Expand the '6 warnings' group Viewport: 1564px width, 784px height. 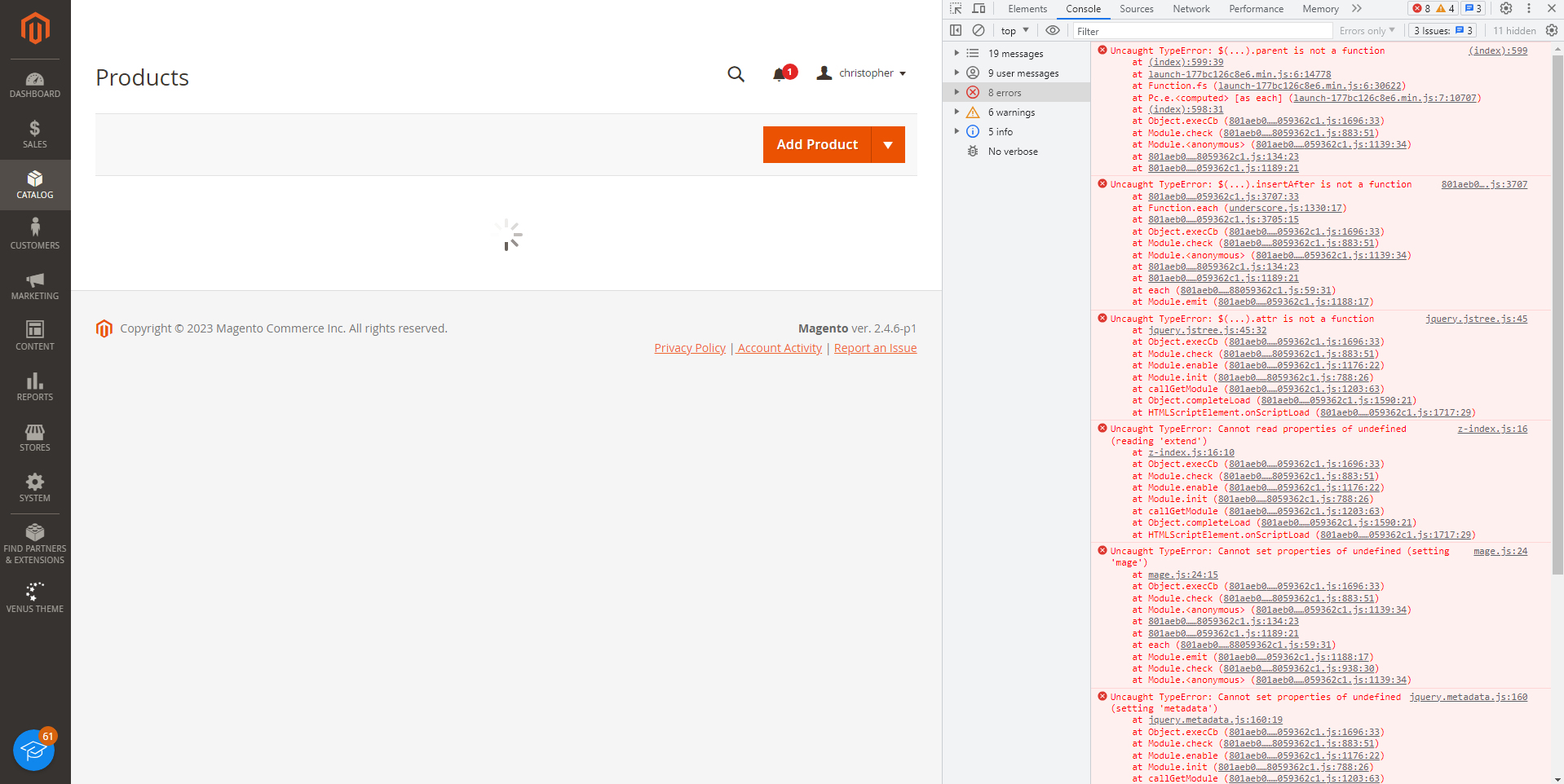957,112
